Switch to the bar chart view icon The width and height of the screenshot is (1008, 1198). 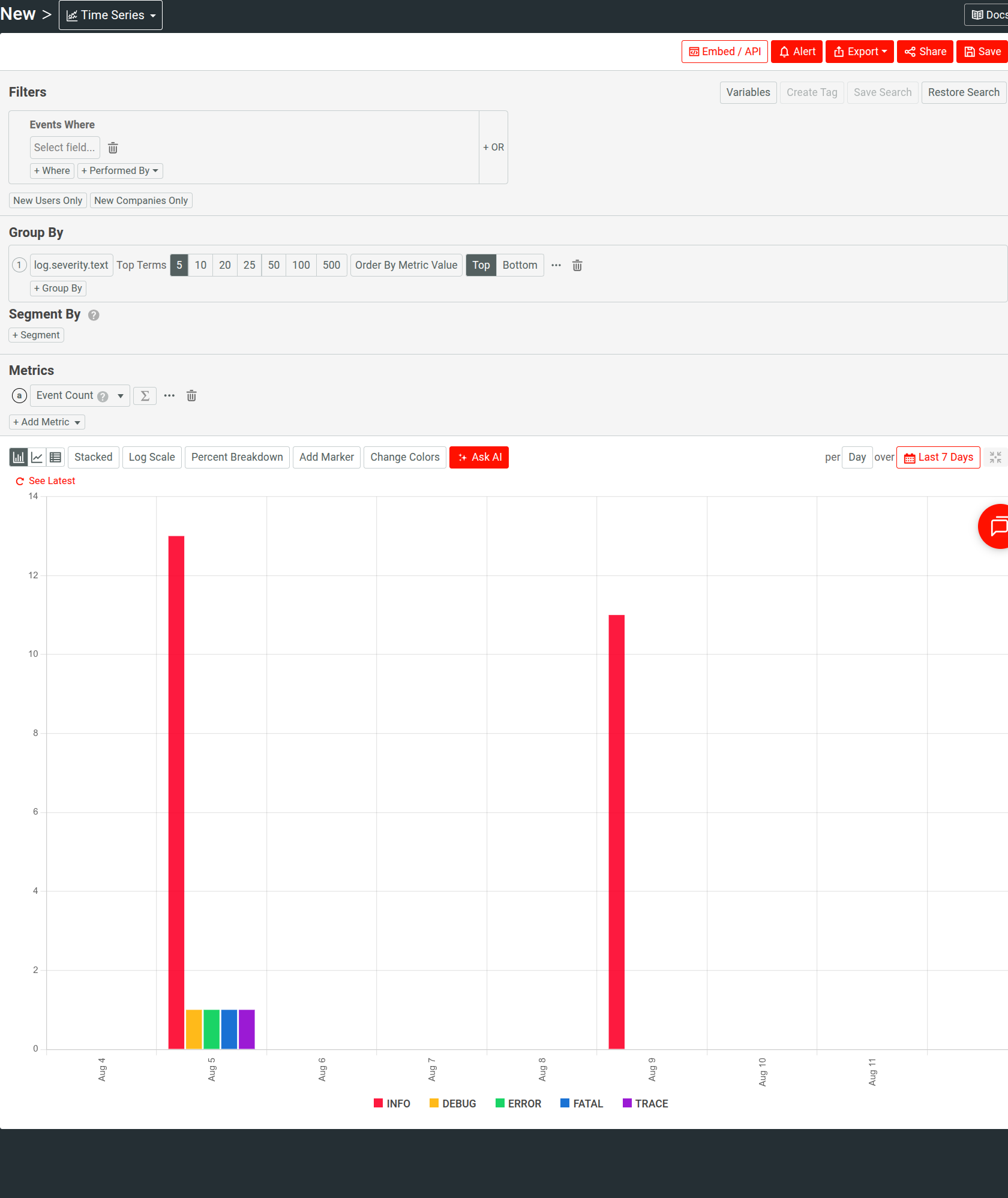[18, 457]
